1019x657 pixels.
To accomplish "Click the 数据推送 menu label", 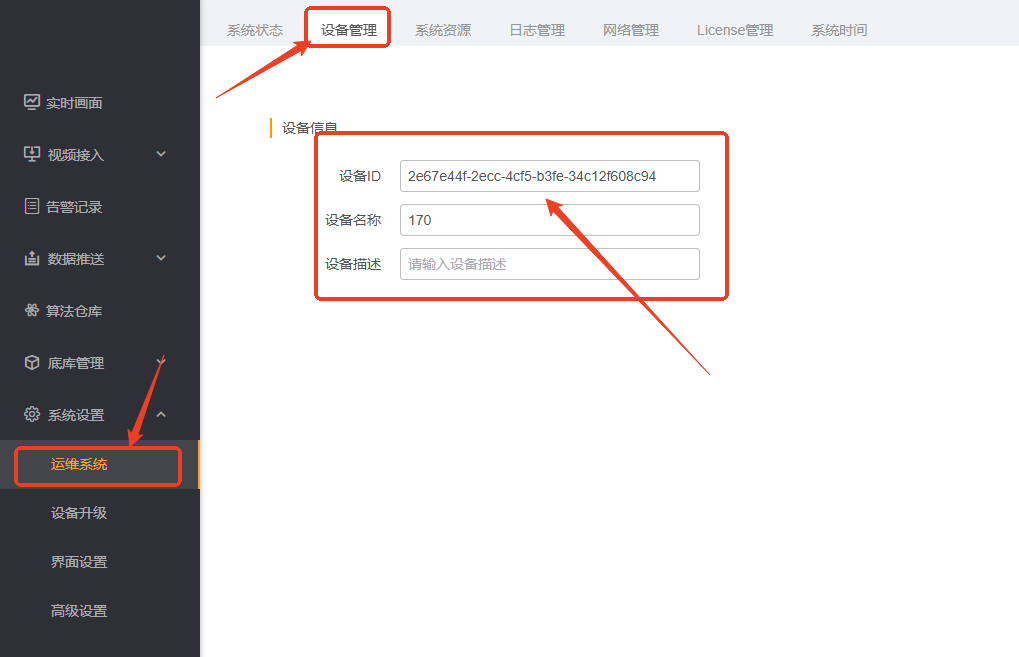I will pos(75,259).
